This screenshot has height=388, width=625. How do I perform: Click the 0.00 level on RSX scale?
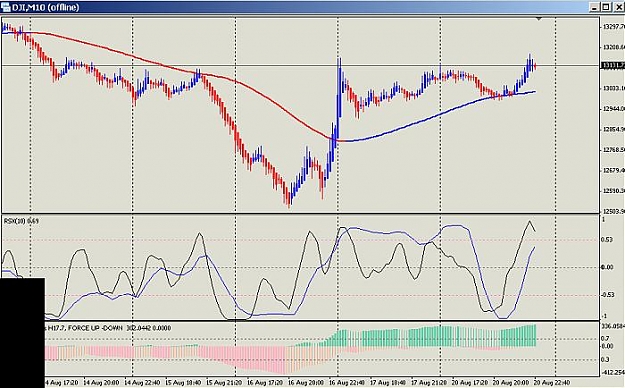point(607,267)
